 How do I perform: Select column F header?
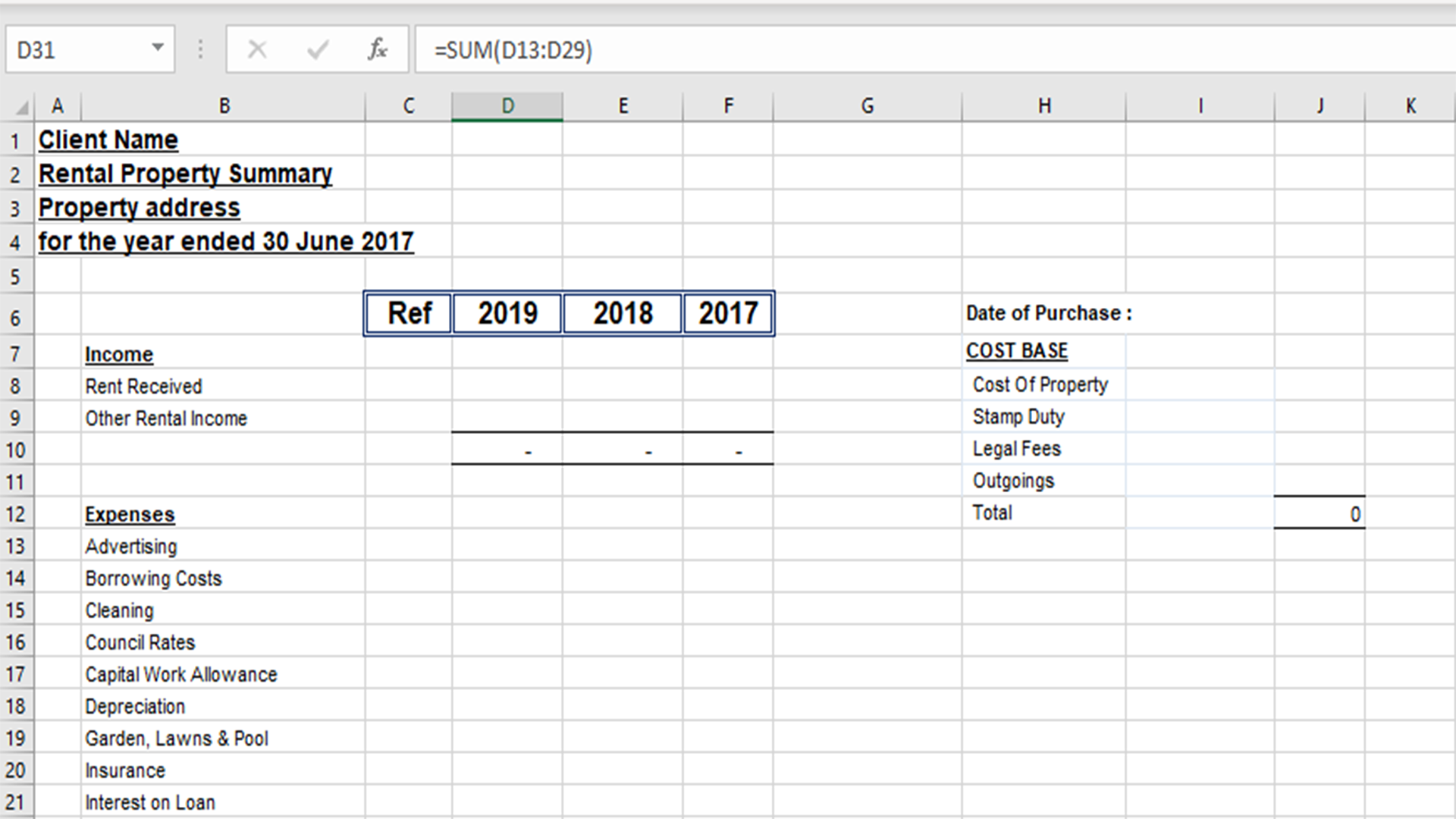pos(728,106)
